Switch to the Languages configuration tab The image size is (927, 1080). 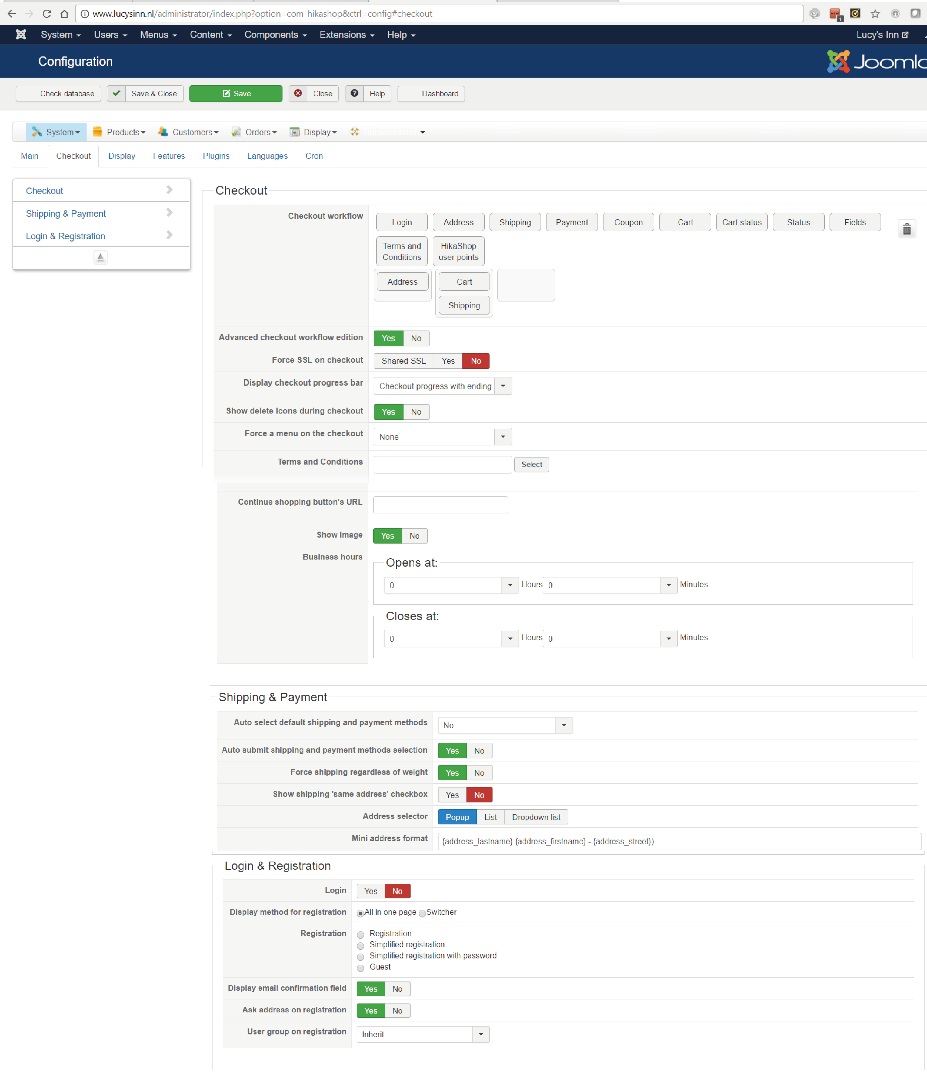[x=267, y=156]
